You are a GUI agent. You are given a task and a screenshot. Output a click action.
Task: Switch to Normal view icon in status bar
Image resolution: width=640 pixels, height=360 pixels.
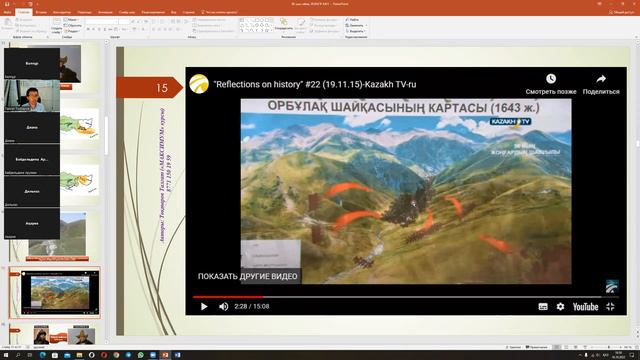[557, 347]
